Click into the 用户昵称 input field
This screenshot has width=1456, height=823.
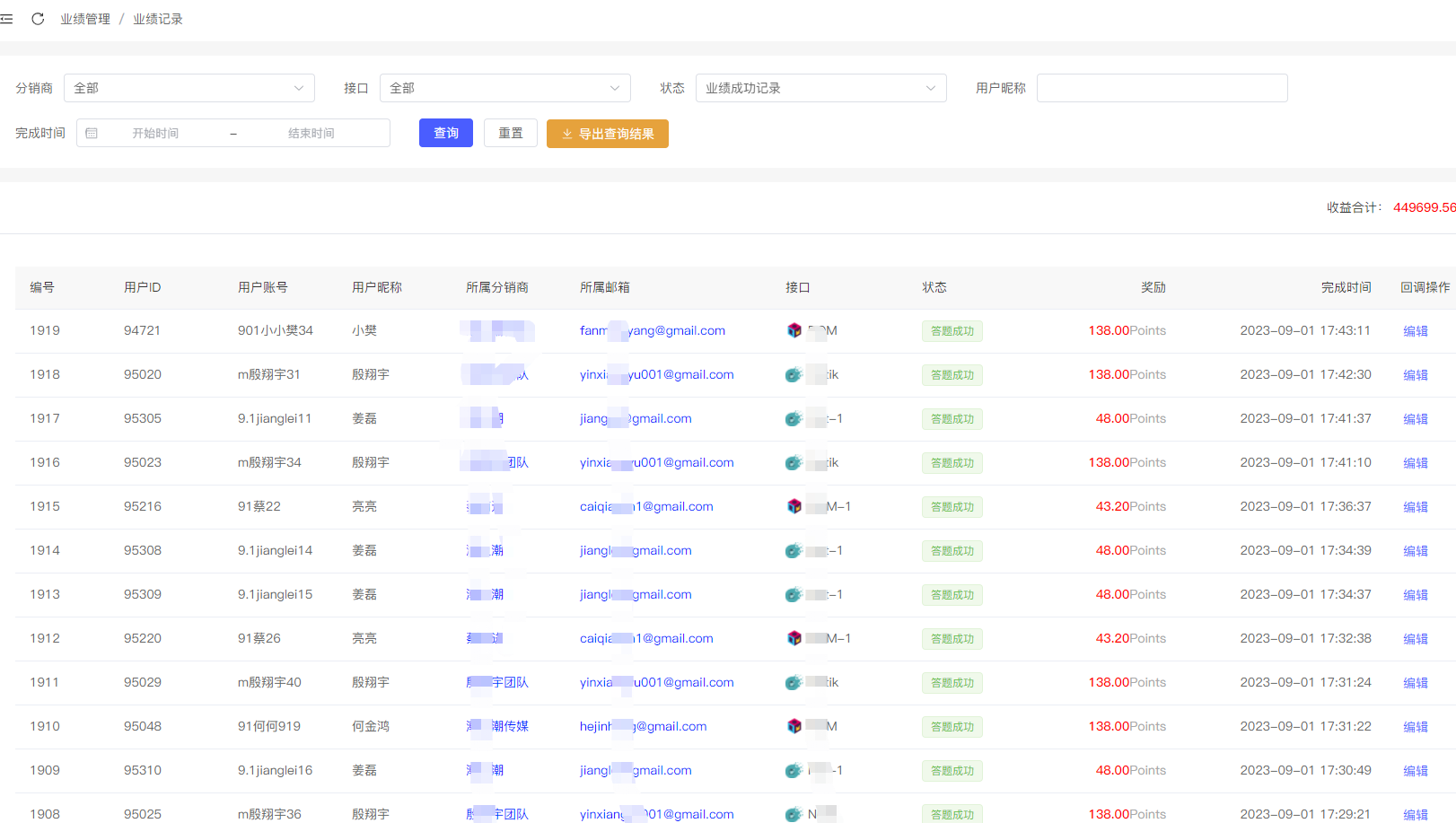1162,88
